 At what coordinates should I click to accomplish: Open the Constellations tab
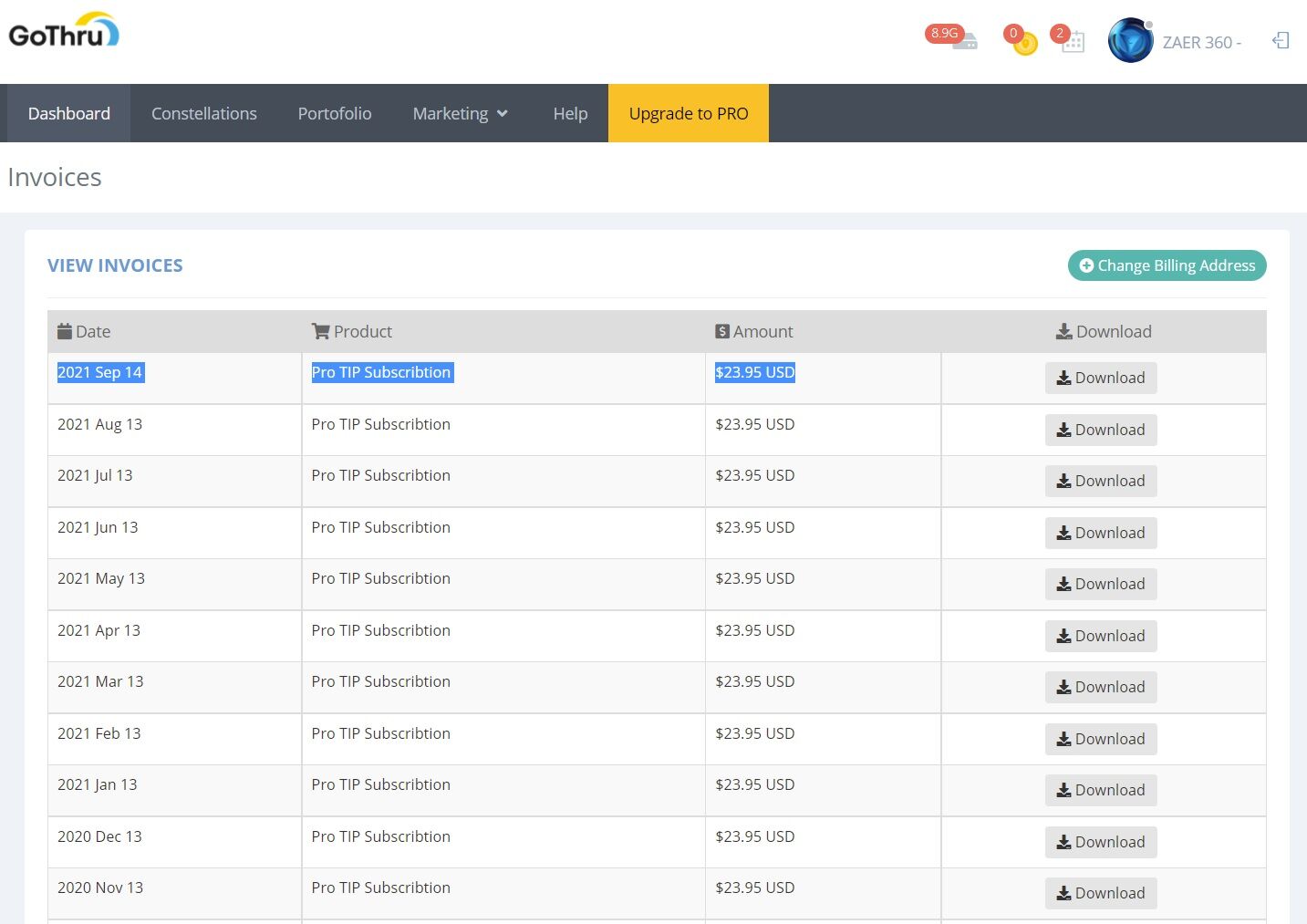point(204,113)
